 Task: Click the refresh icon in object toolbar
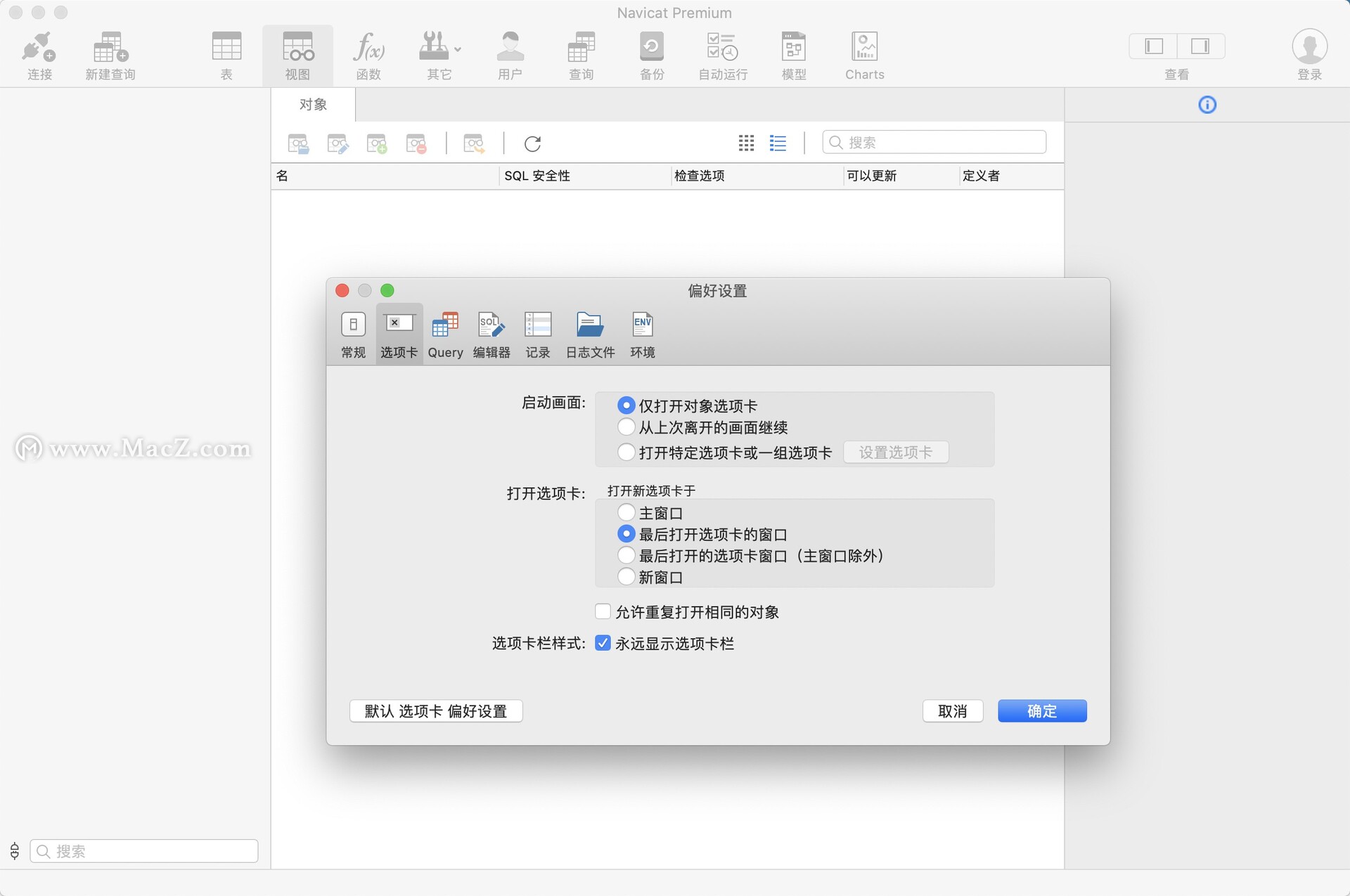(532, 143)
